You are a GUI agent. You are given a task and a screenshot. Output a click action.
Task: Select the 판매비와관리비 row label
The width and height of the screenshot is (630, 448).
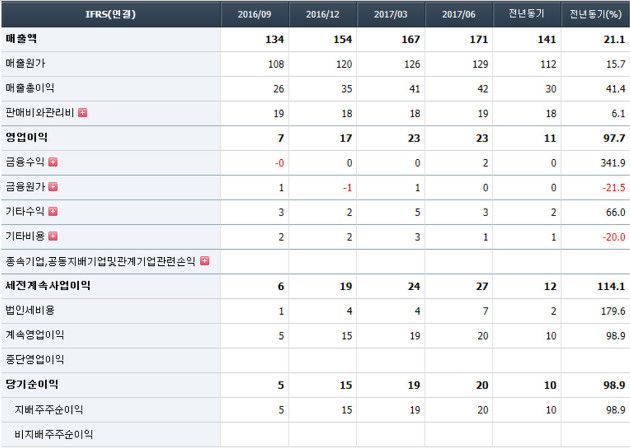40,113
